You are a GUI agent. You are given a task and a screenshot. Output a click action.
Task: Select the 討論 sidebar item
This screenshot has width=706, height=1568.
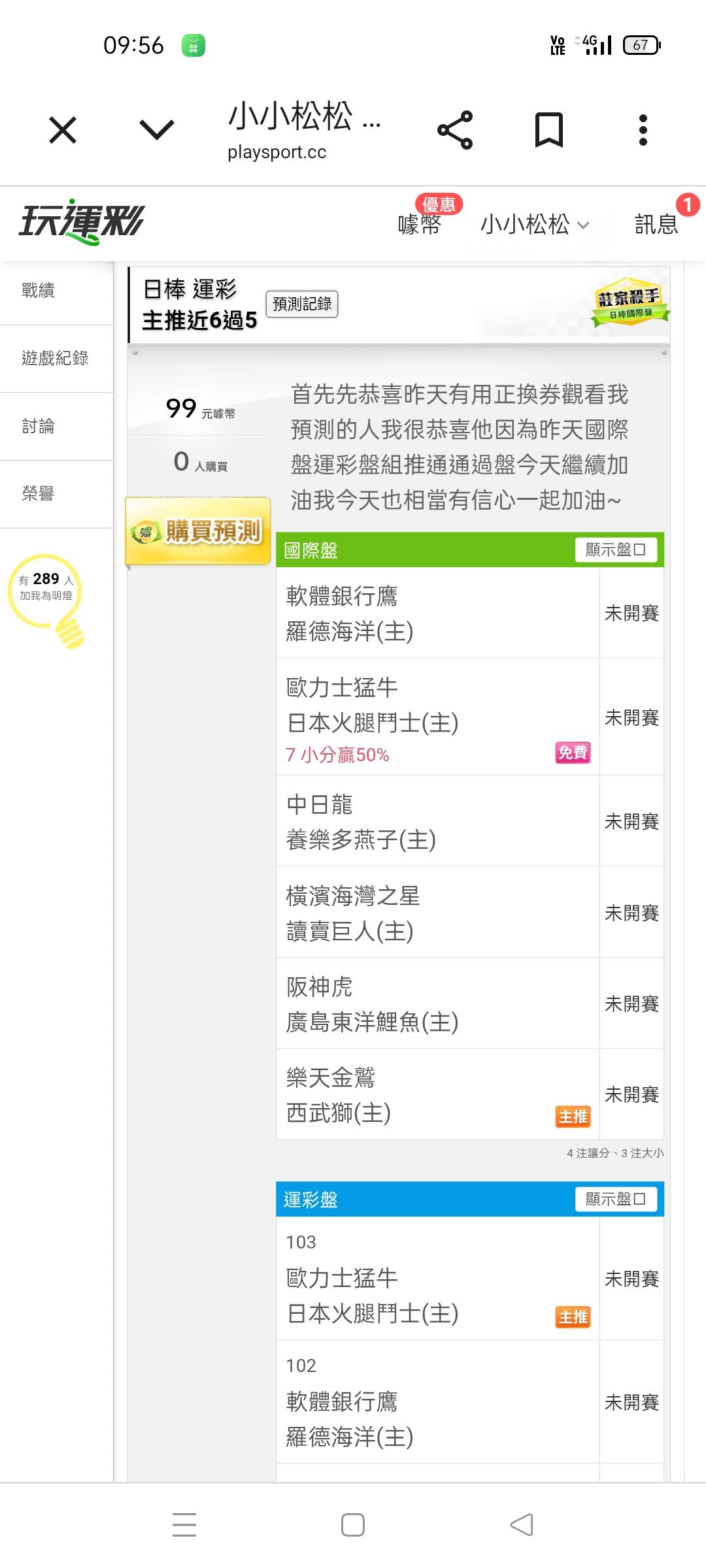(x=39, y=427)
